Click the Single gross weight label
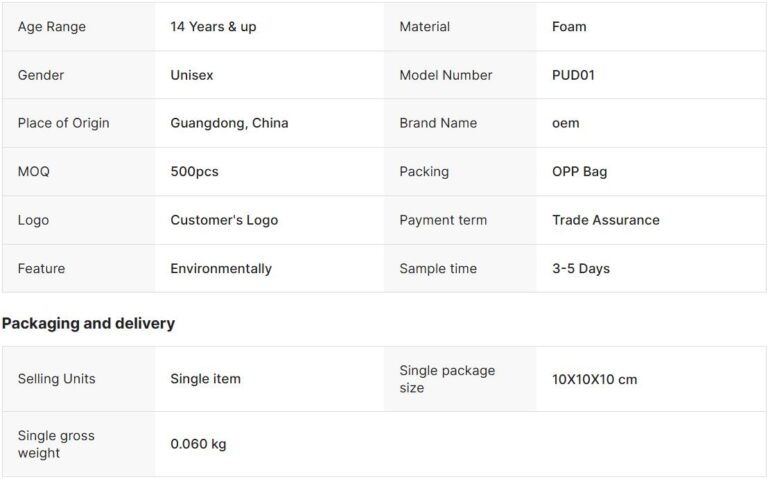This screenshot has height=479, width=768. [56, 444]
